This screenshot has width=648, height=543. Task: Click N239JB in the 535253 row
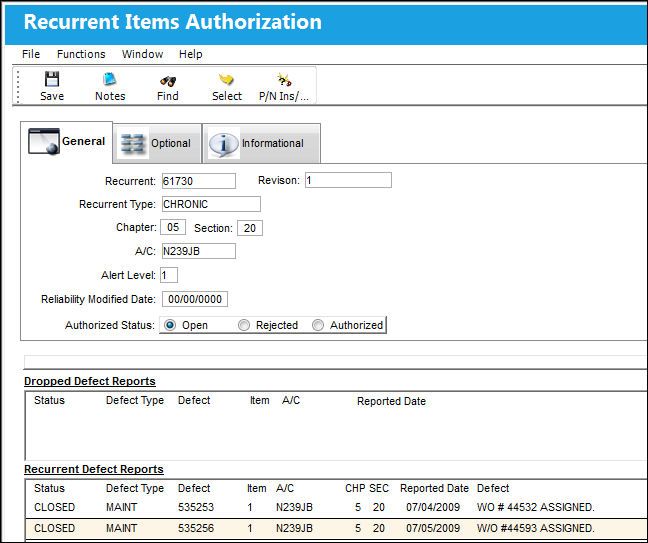[294, 507]
